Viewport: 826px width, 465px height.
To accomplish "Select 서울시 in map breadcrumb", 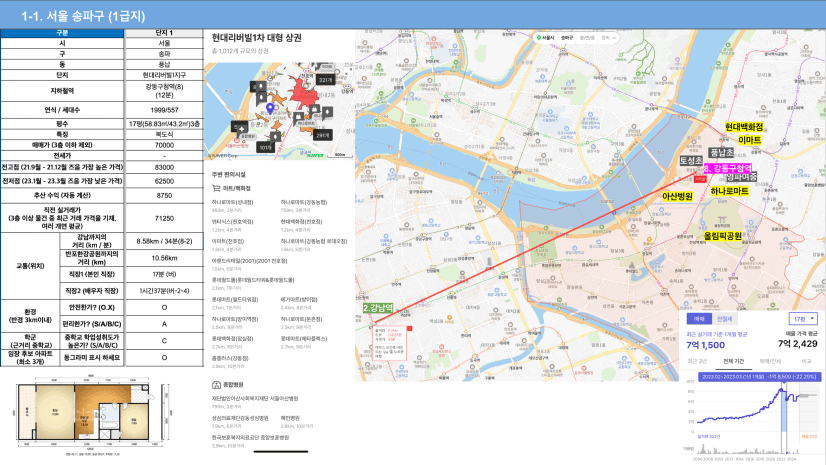I will click(548, 38).
